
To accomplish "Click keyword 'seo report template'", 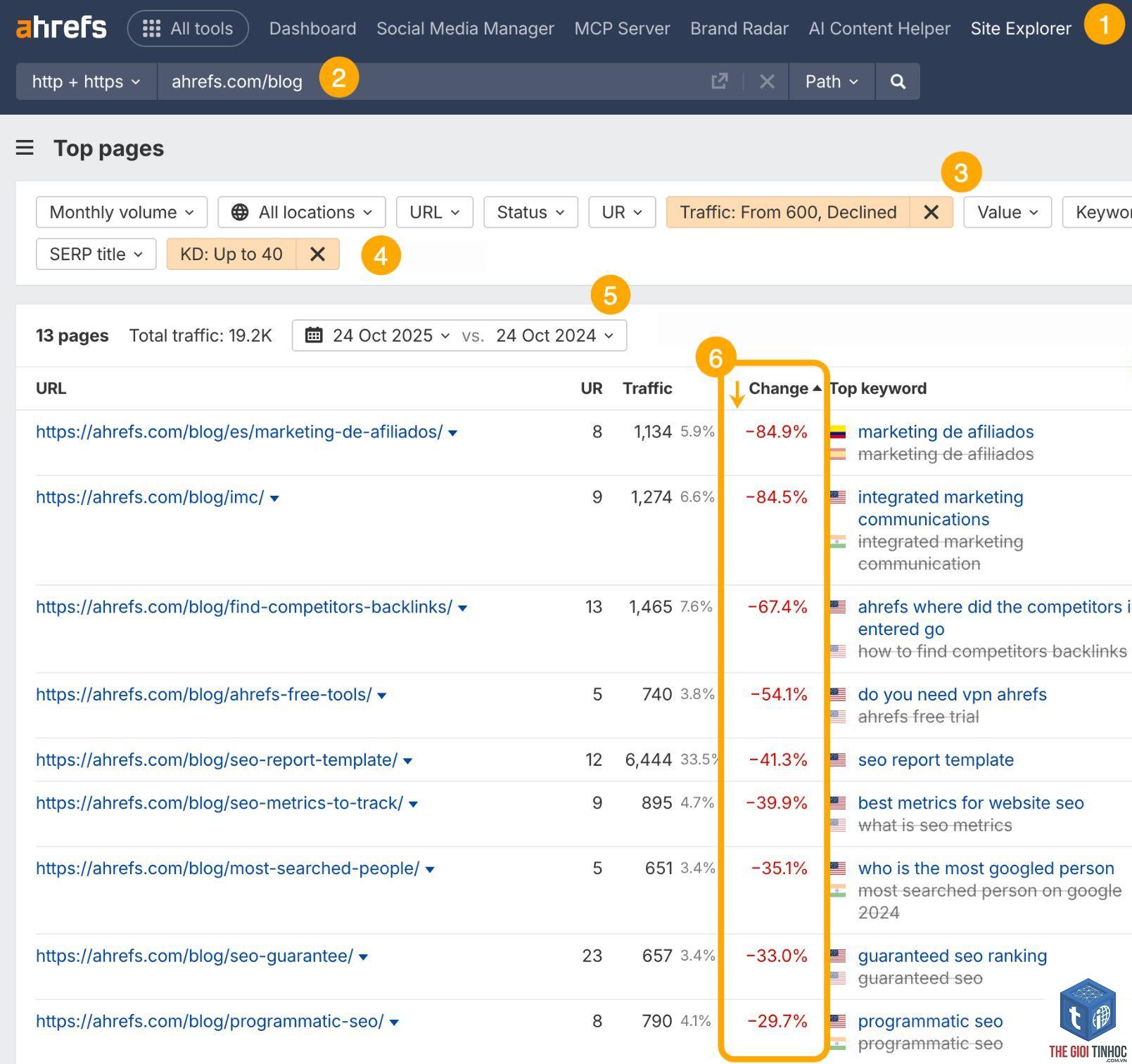I will pos(936,760).
